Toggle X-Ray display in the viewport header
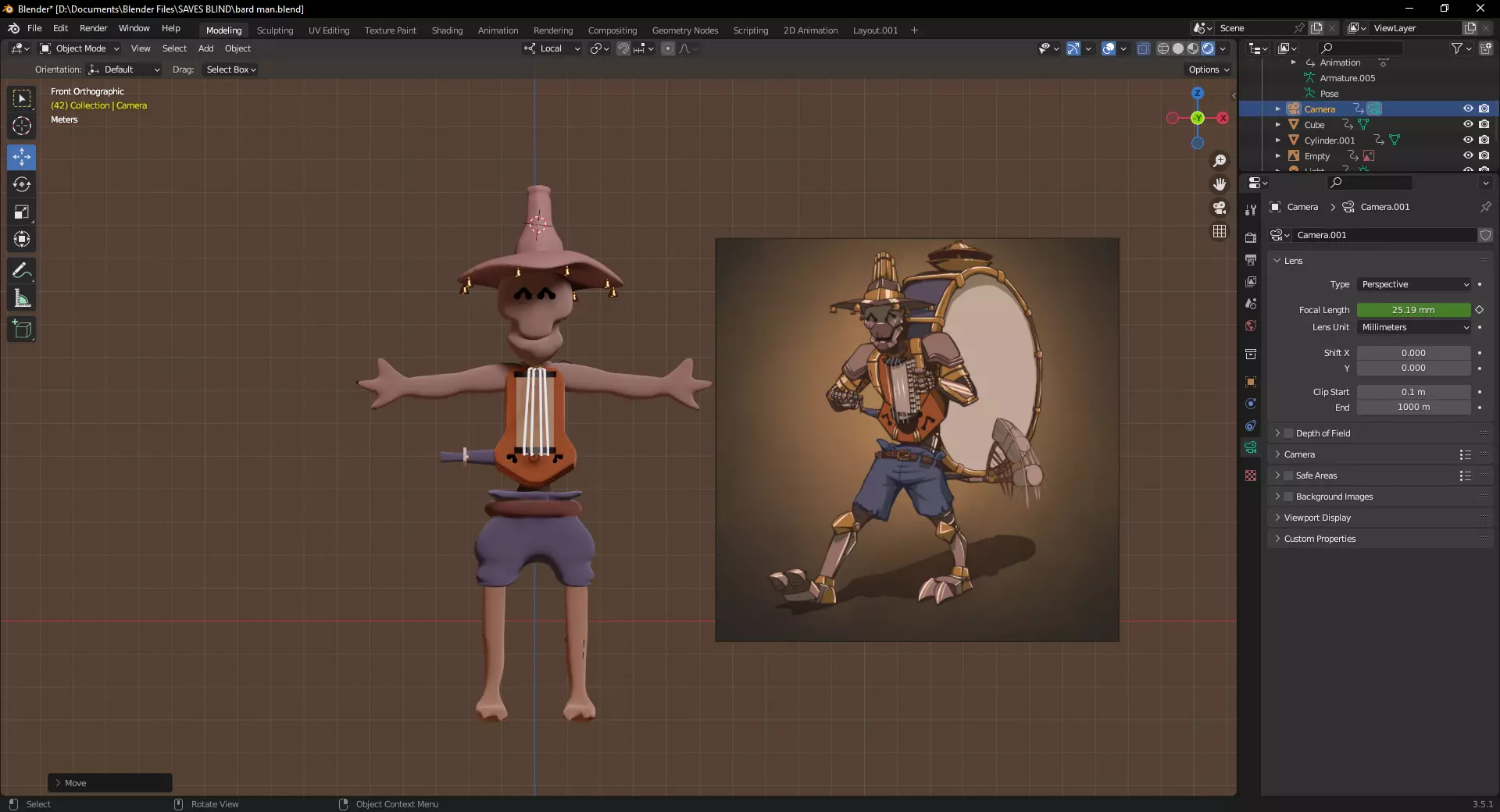Viewport: 1500px width, 812px height. 1143,48
